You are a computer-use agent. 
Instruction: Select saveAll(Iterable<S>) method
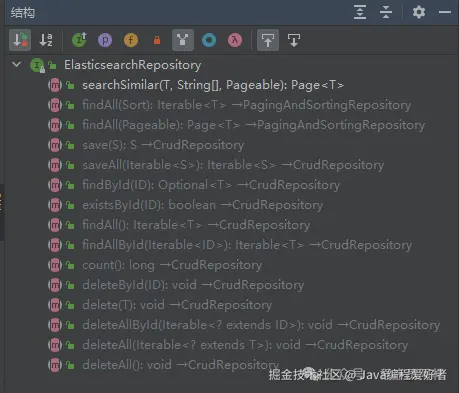(x=233, y=165)
